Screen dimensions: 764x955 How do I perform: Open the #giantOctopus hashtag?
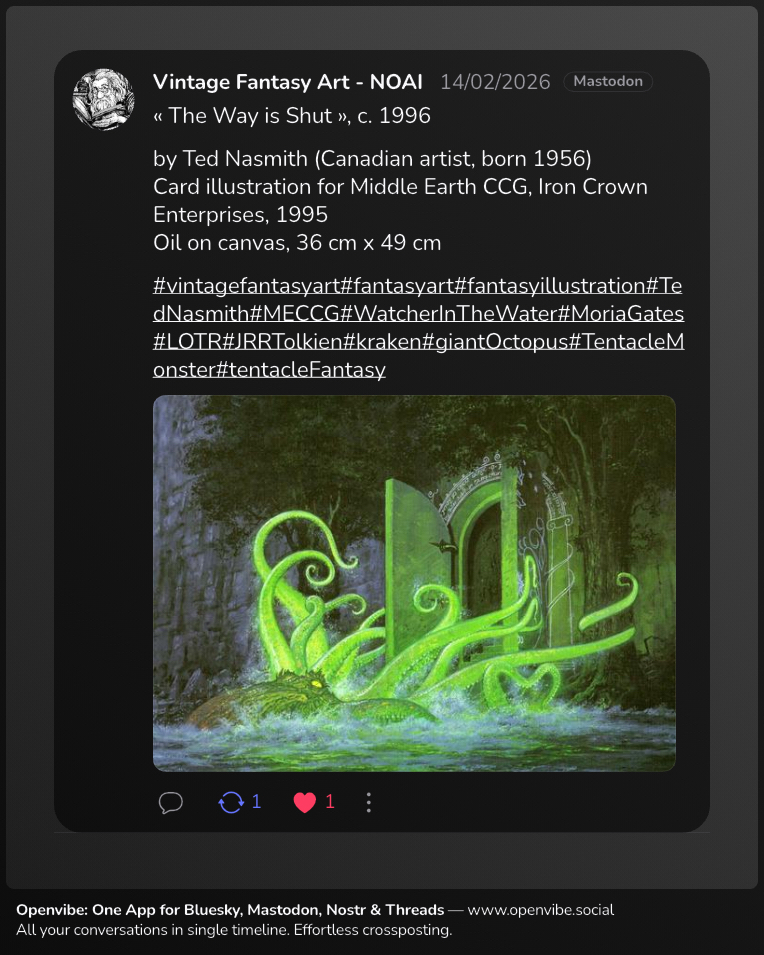(x=495, y=342)
